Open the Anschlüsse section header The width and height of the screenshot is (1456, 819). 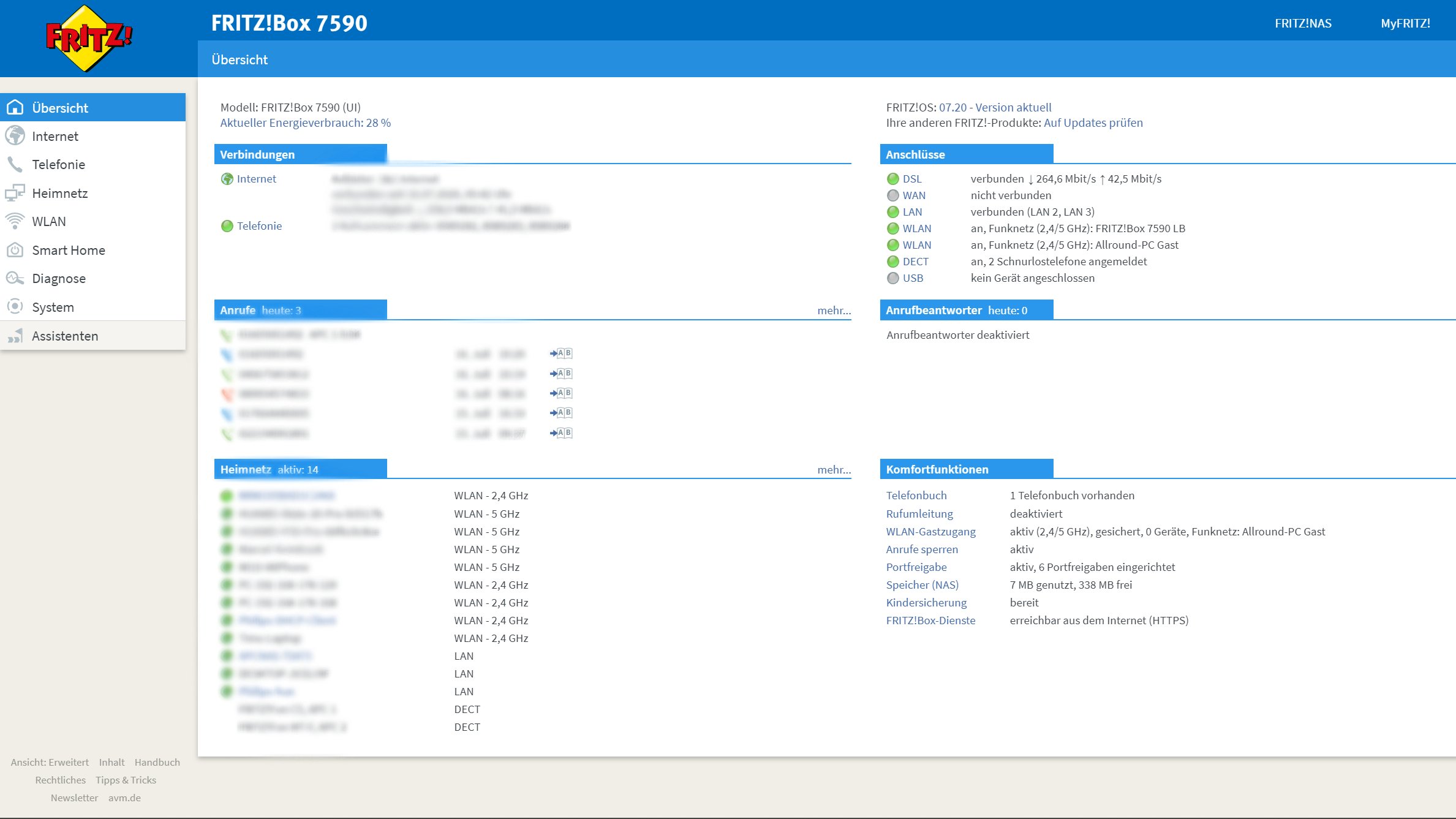[967, 154]
